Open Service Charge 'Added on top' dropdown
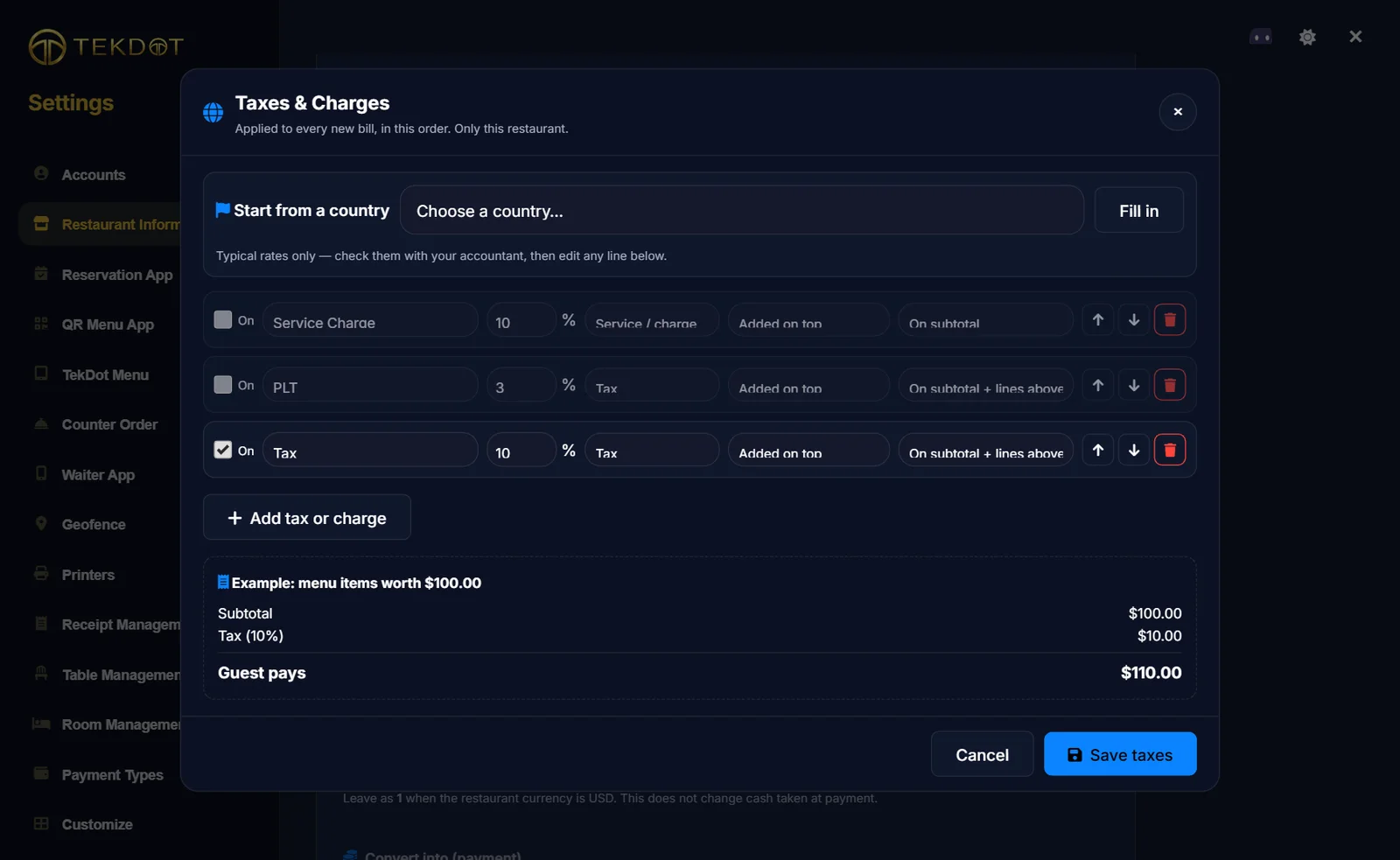 [808, 320]
